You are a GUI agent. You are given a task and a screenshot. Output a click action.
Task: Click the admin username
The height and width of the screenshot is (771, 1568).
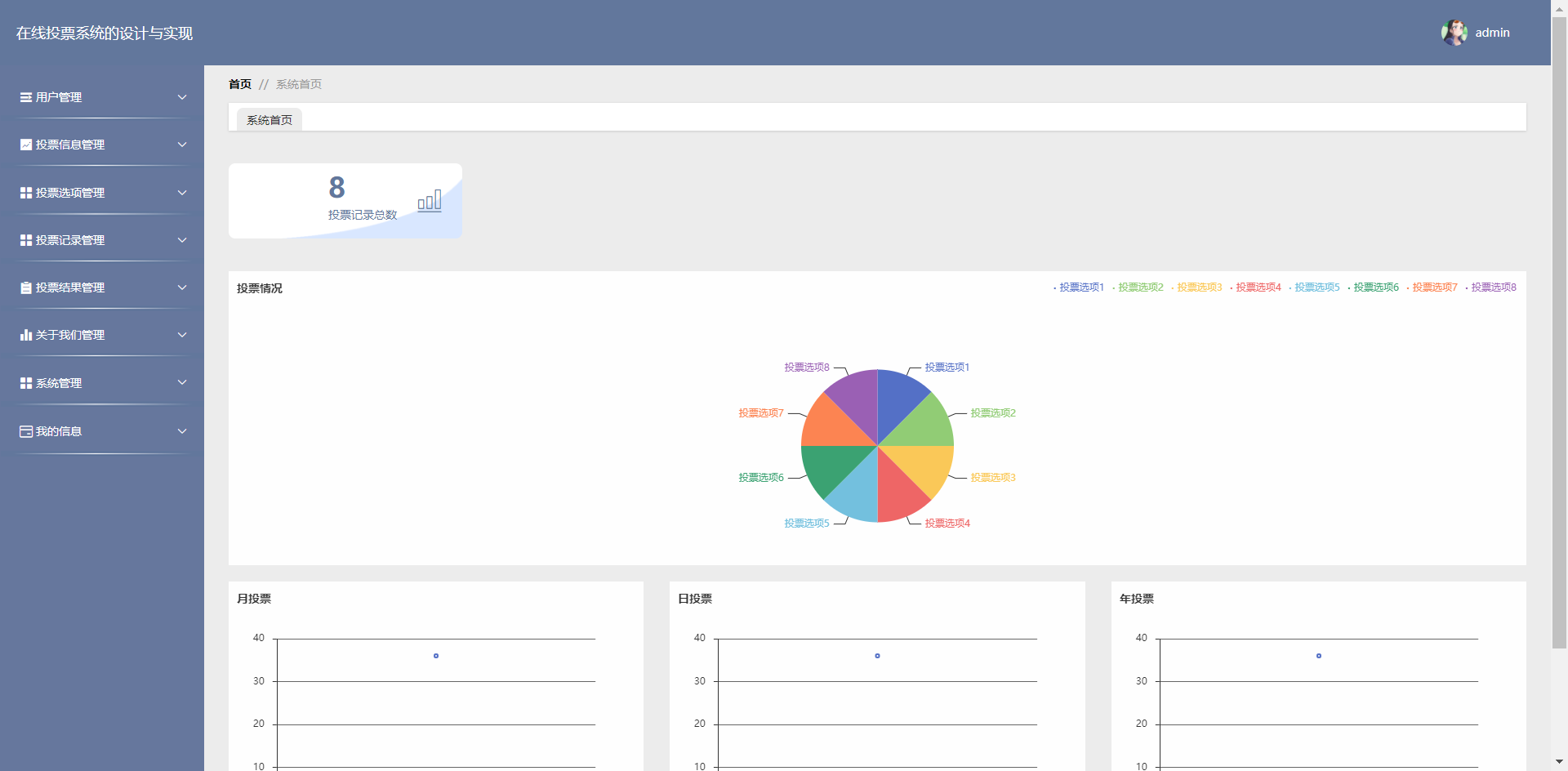pyautogui.click(x=1492, y=33)
